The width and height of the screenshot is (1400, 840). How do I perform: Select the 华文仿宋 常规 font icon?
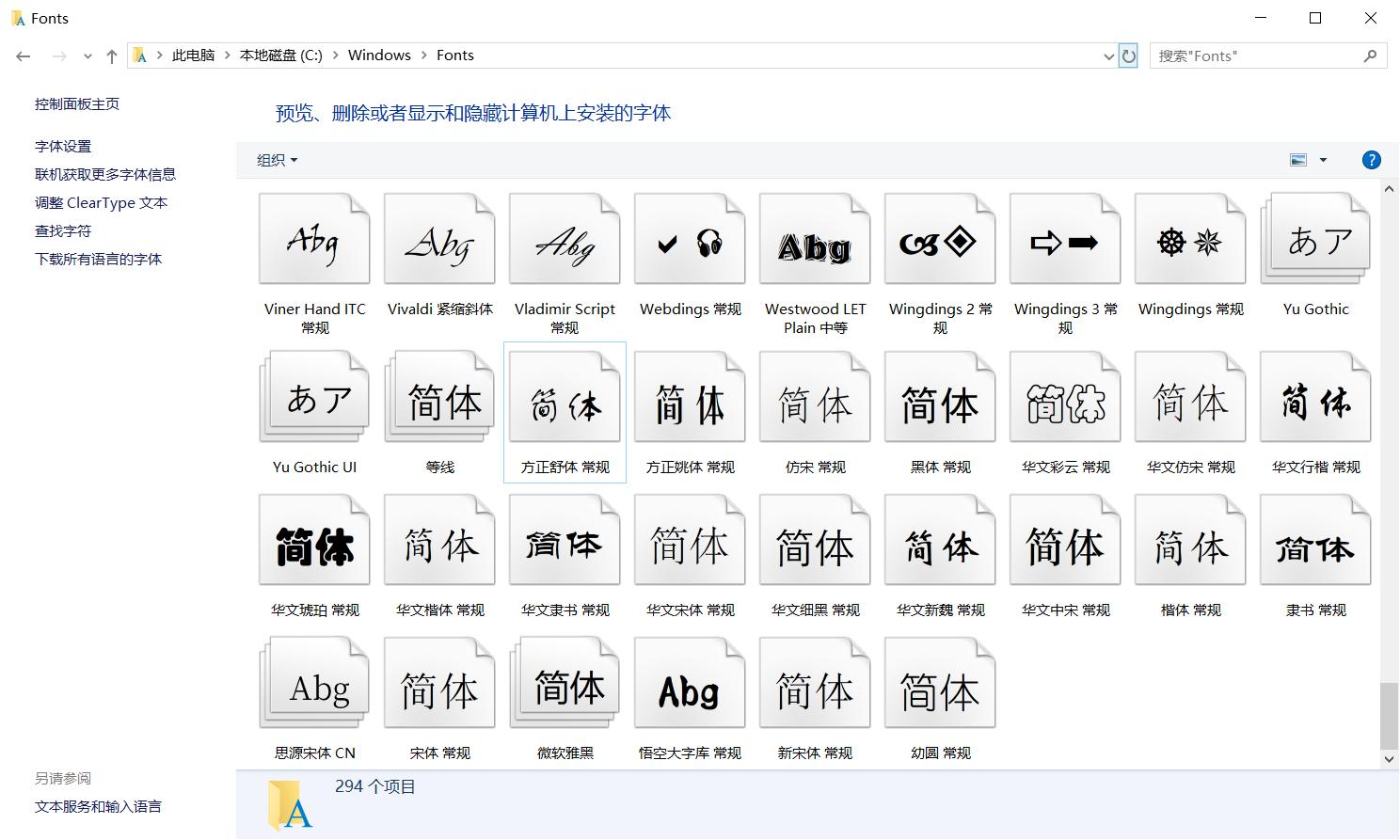(1190, 397)
